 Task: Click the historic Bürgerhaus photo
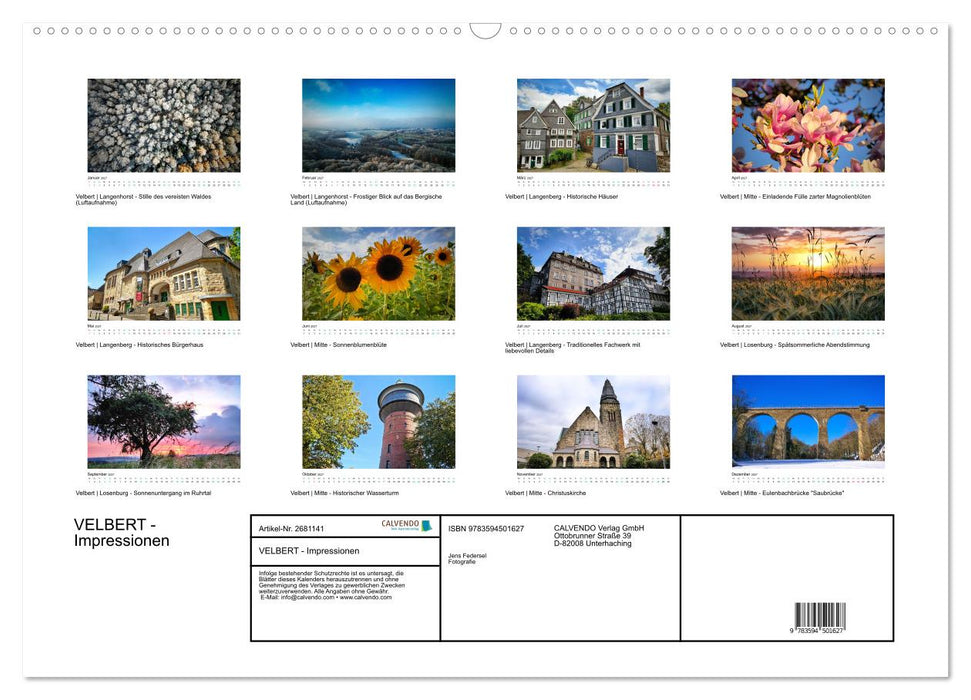[x=164, y=273]
